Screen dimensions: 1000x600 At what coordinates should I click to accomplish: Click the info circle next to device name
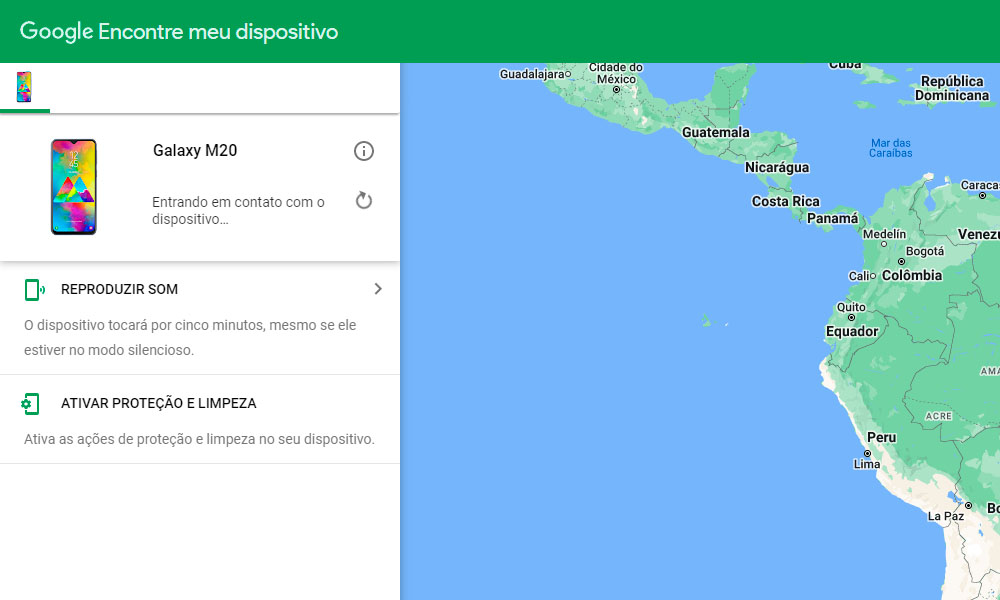(x=364, y=151)
